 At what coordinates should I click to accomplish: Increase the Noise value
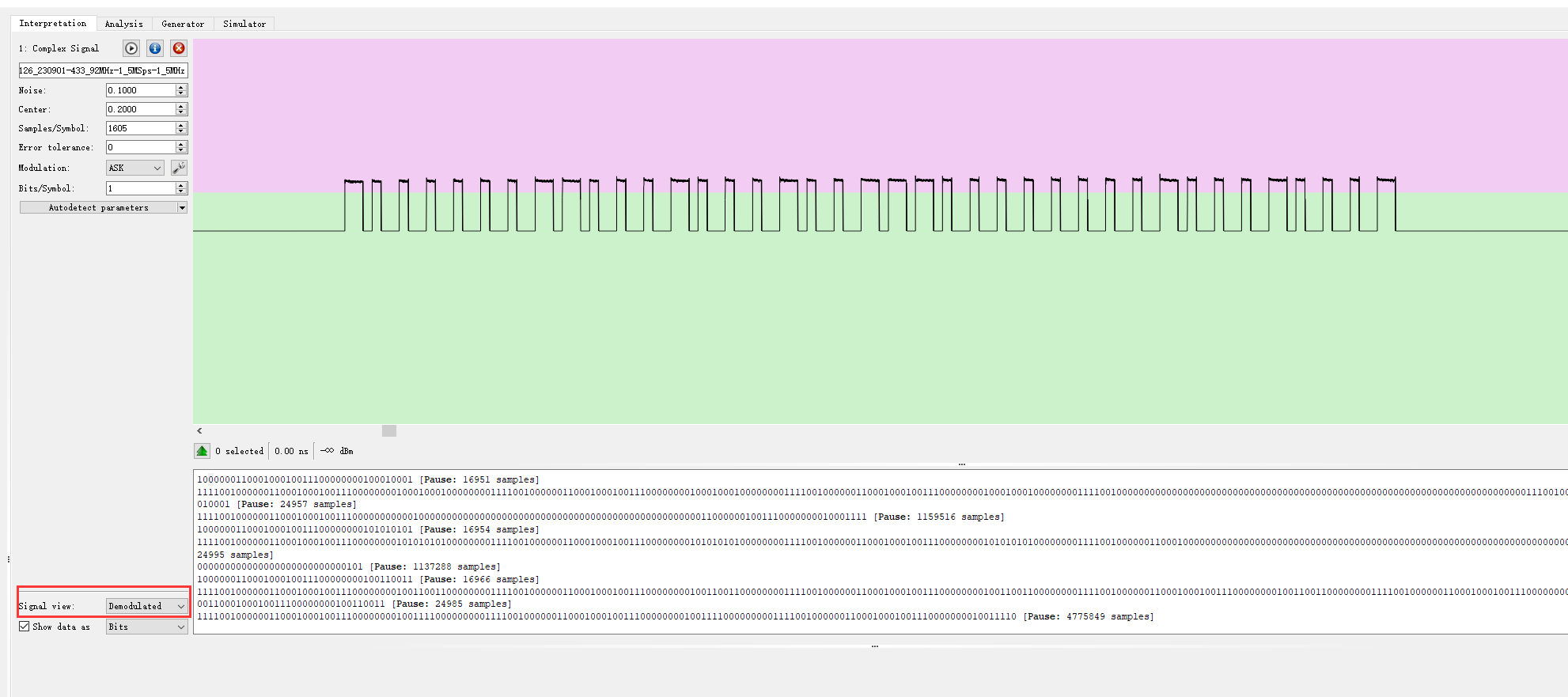(x=181, y=88)
